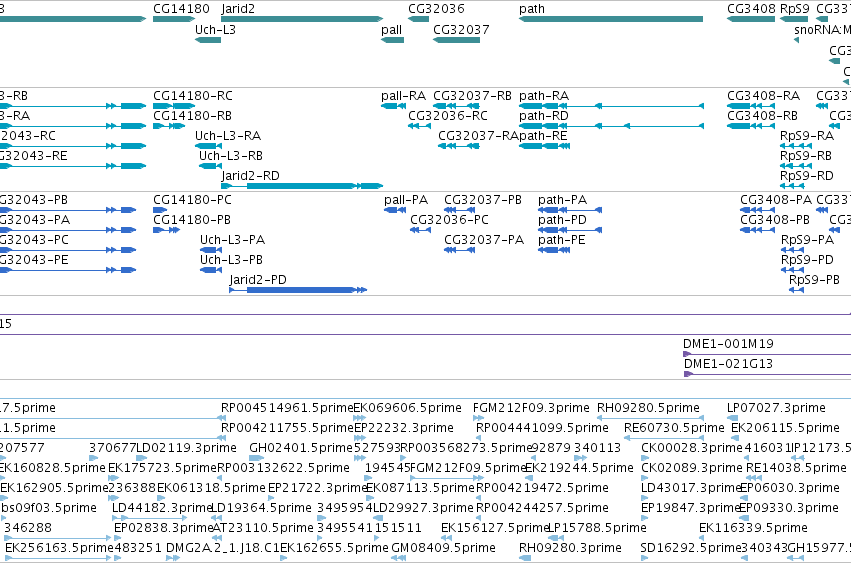Click the path-PE protein label
851x563 pixels.
point(562,239)
